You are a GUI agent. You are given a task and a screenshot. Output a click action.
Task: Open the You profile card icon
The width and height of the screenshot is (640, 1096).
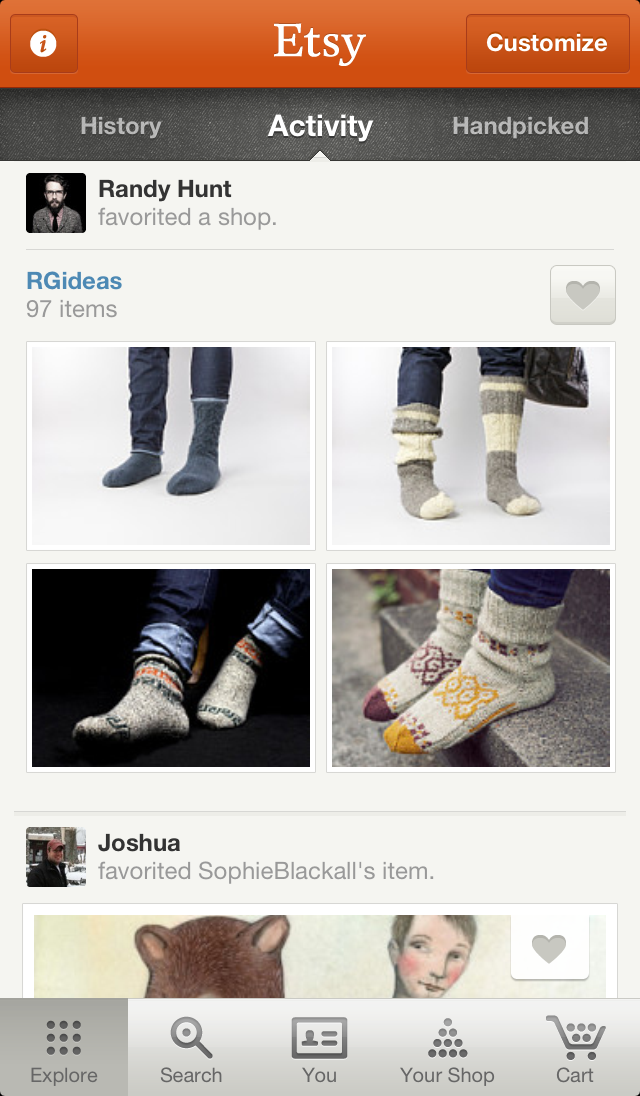(x=319, y=1047)
